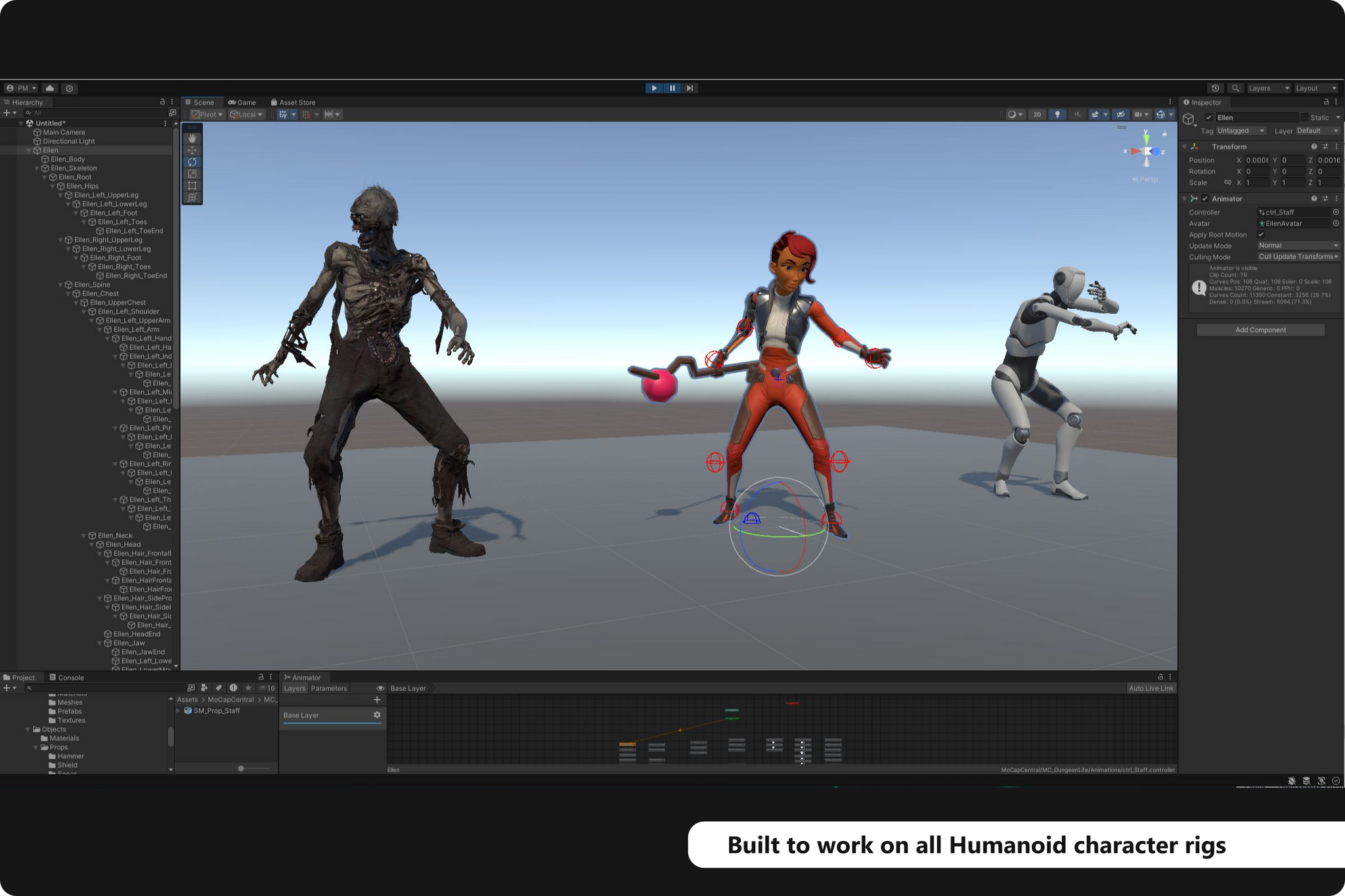Open search from the top-right toolbar
Screen dimensions: 1345x896
coord(1235,88)
